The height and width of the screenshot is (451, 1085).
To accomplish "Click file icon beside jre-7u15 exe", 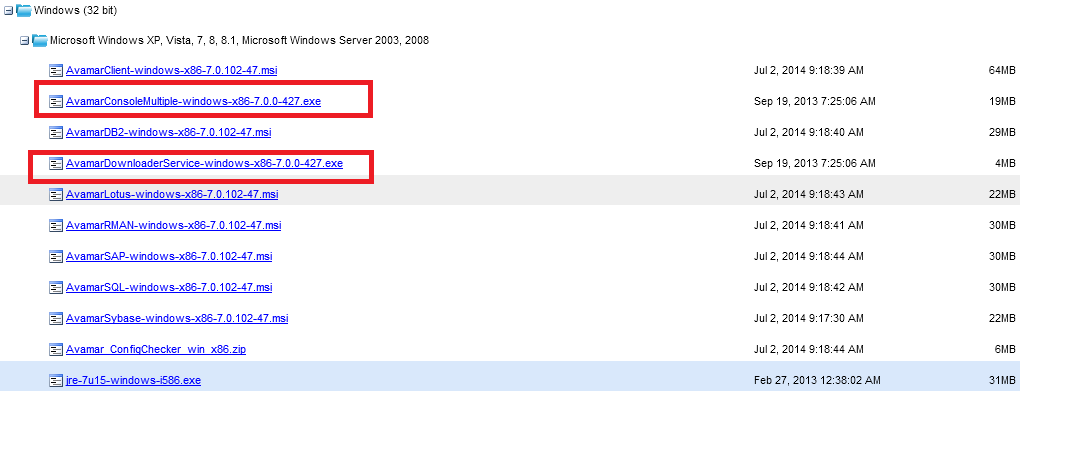I will (56, 381).
